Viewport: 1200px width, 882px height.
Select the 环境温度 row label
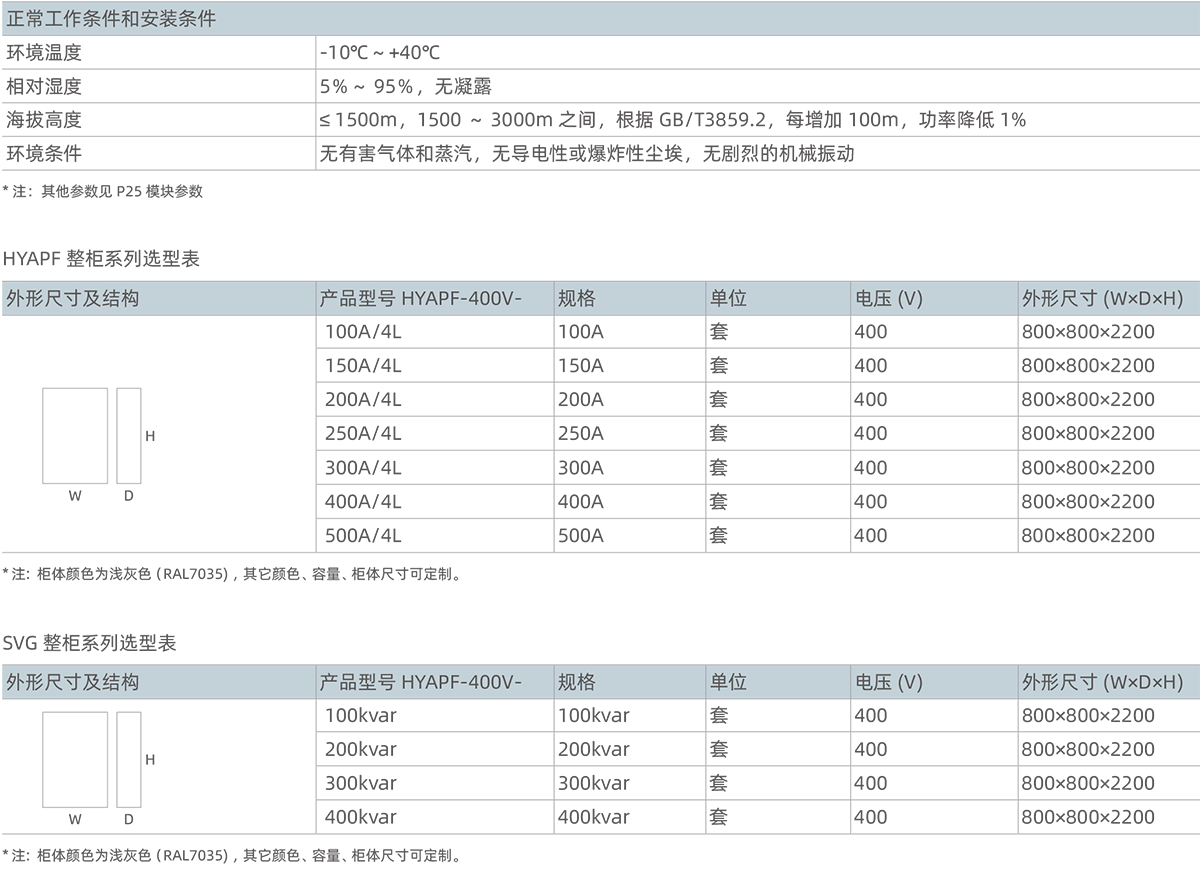44,53
